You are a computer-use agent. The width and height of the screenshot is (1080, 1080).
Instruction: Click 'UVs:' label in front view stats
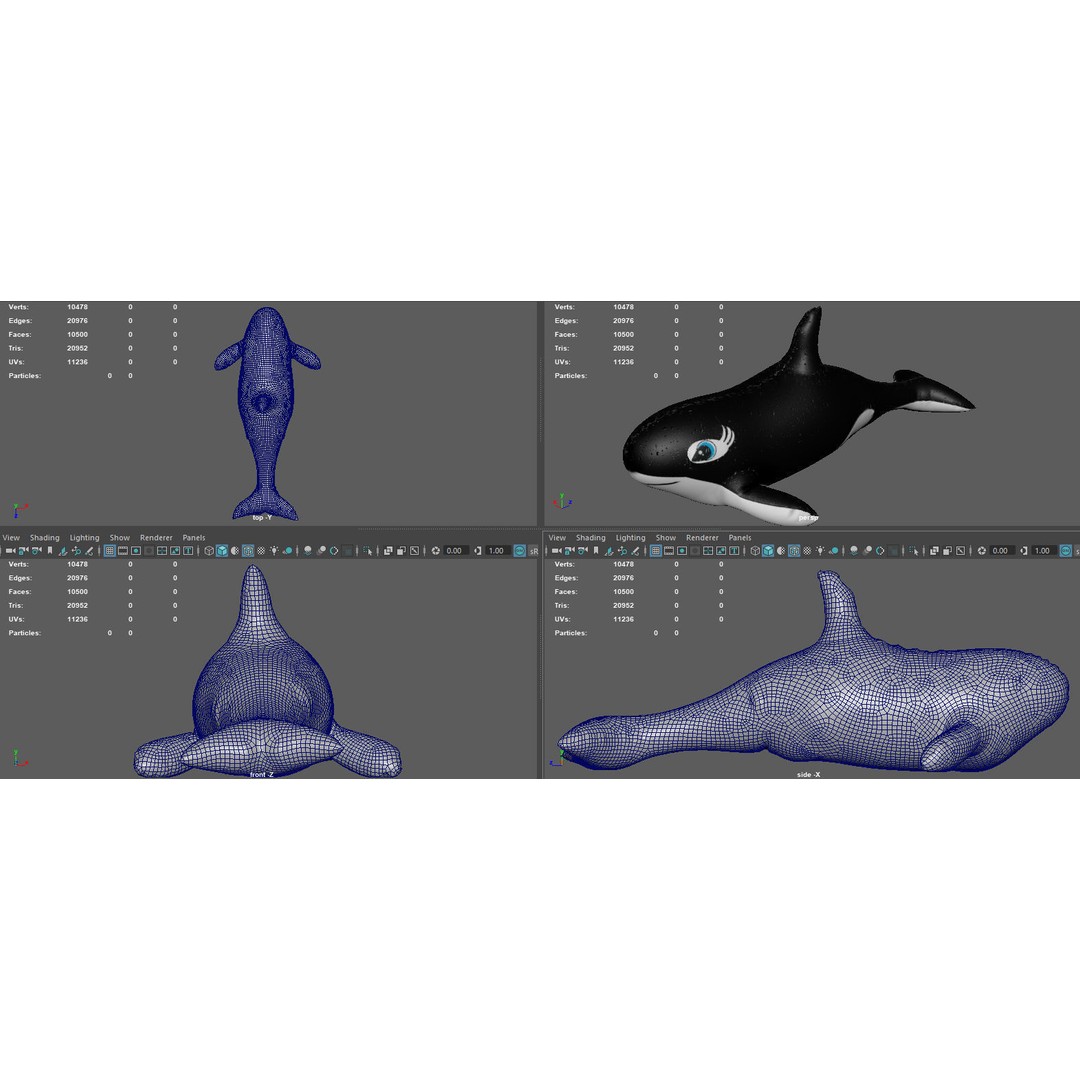(17, 619)
